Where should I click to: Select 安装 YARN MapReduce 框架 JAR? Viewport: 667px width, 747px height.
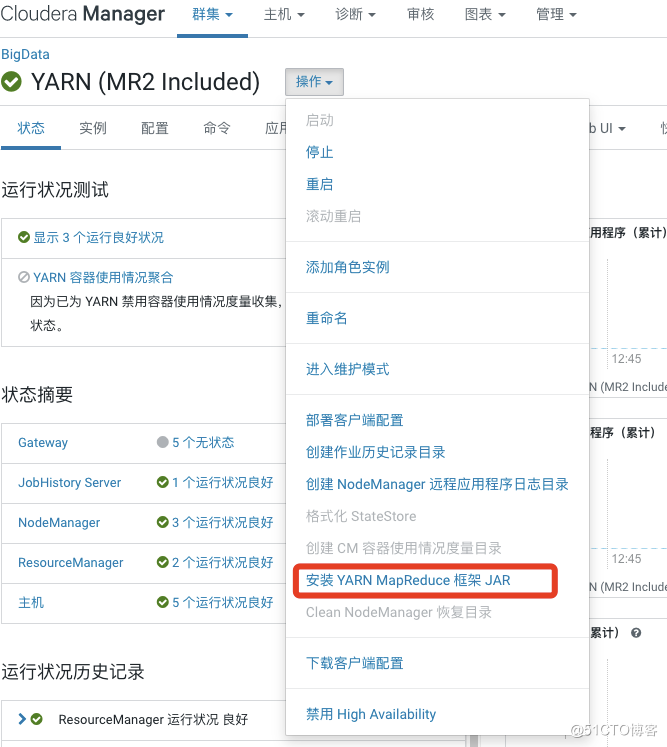408,580
